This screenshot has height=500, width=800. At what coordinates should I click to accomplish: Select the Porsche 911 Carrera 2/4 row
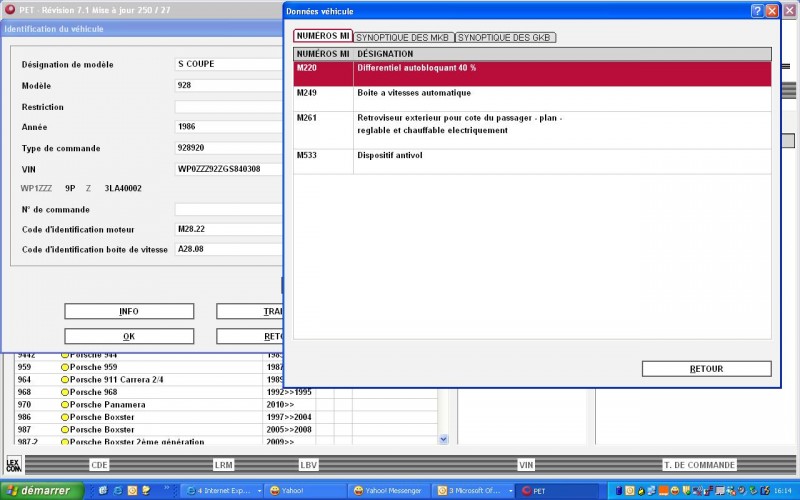226,380
